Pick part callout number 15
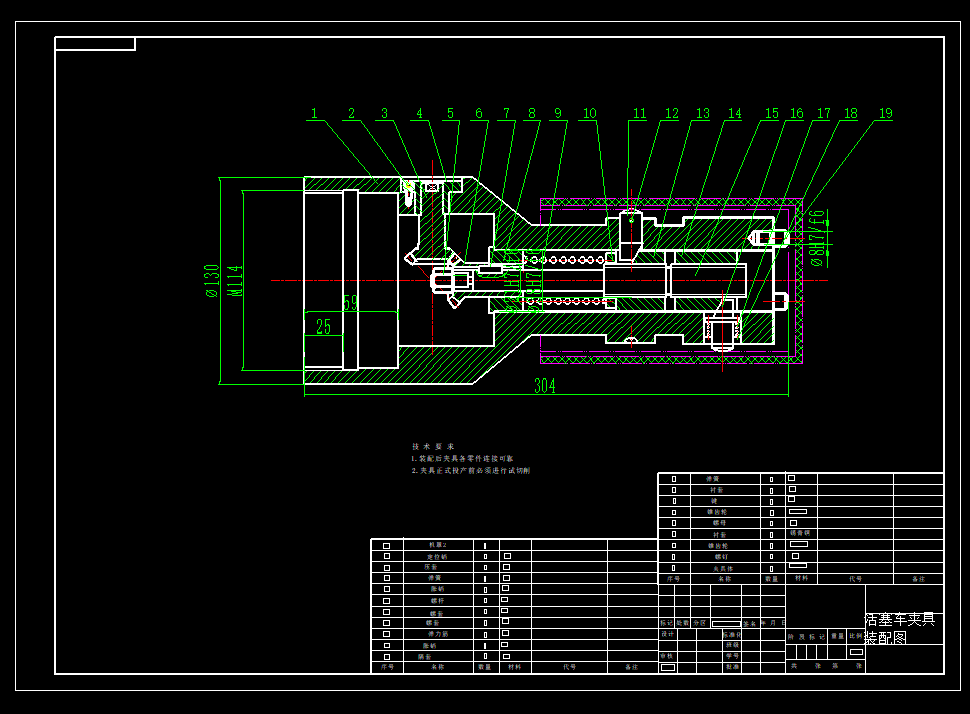Image resolution: width=970 pixels, height=714 pixels. point(771,113)
